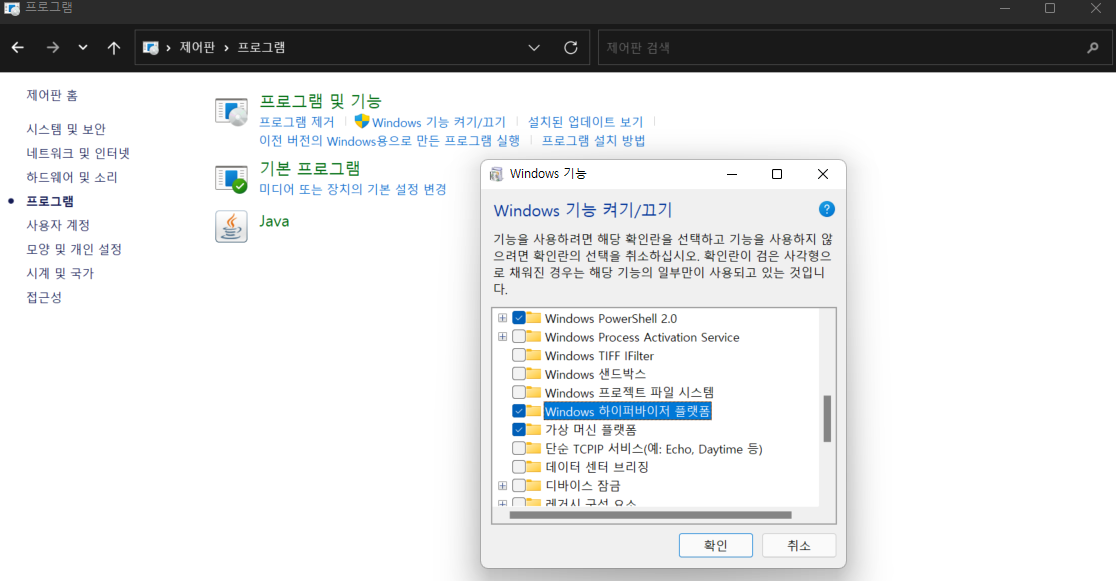The width and height of the screenshot is (1116, 581).
Task: Click the 프로그램 및 기능 icon
Action: tap(231, 112)
